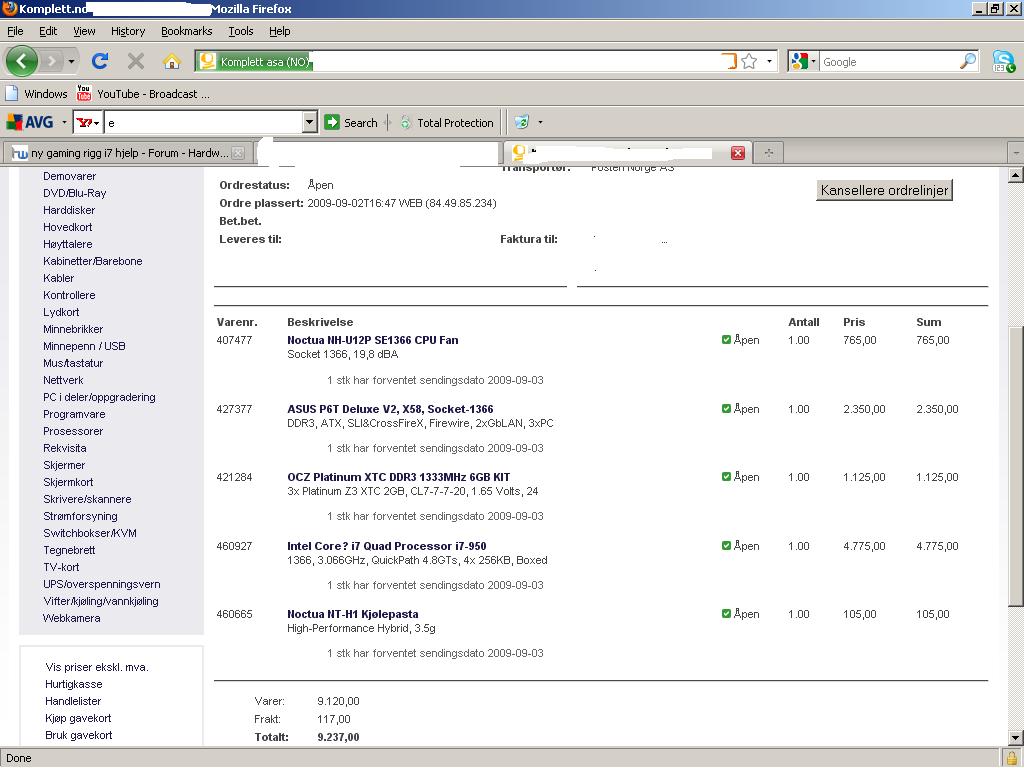
Task: Click the padlock security icon in status bar
Action: tap(1012, 759)
